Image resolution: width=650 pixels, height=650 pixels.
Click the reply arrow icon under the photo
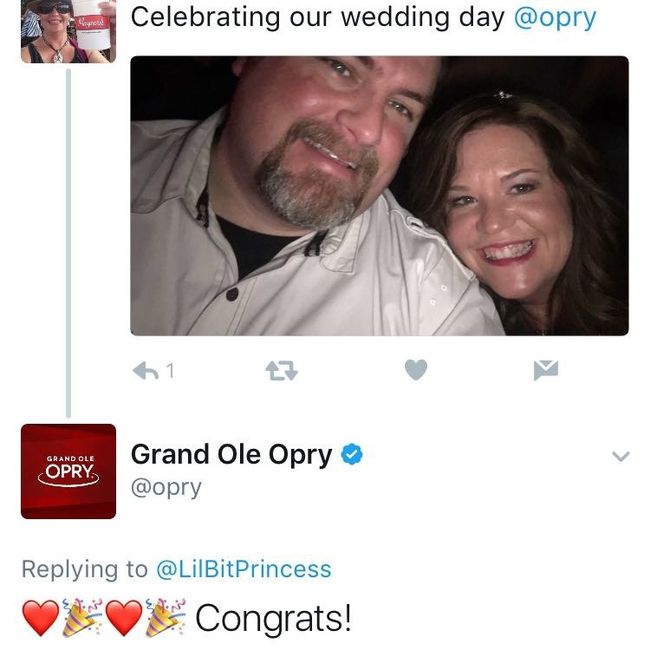[x=146, y=371]
